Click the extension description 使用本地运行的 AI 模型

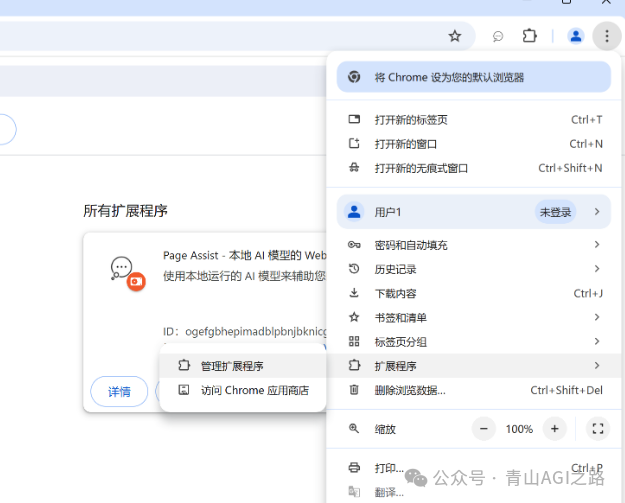(244, 276)
